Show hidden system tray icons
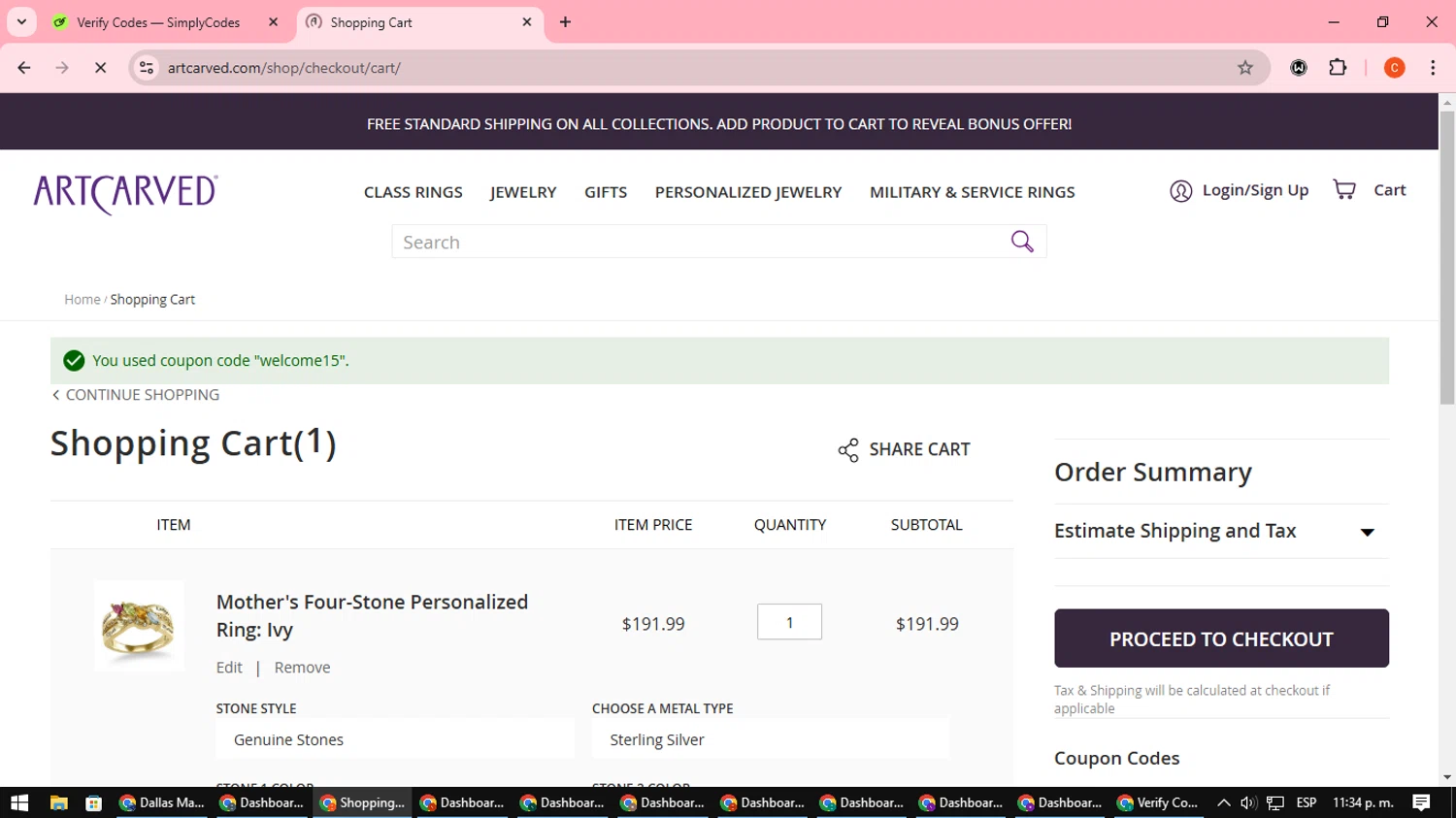This screenshot has height=818, width=1456. tap(1223, 802)
